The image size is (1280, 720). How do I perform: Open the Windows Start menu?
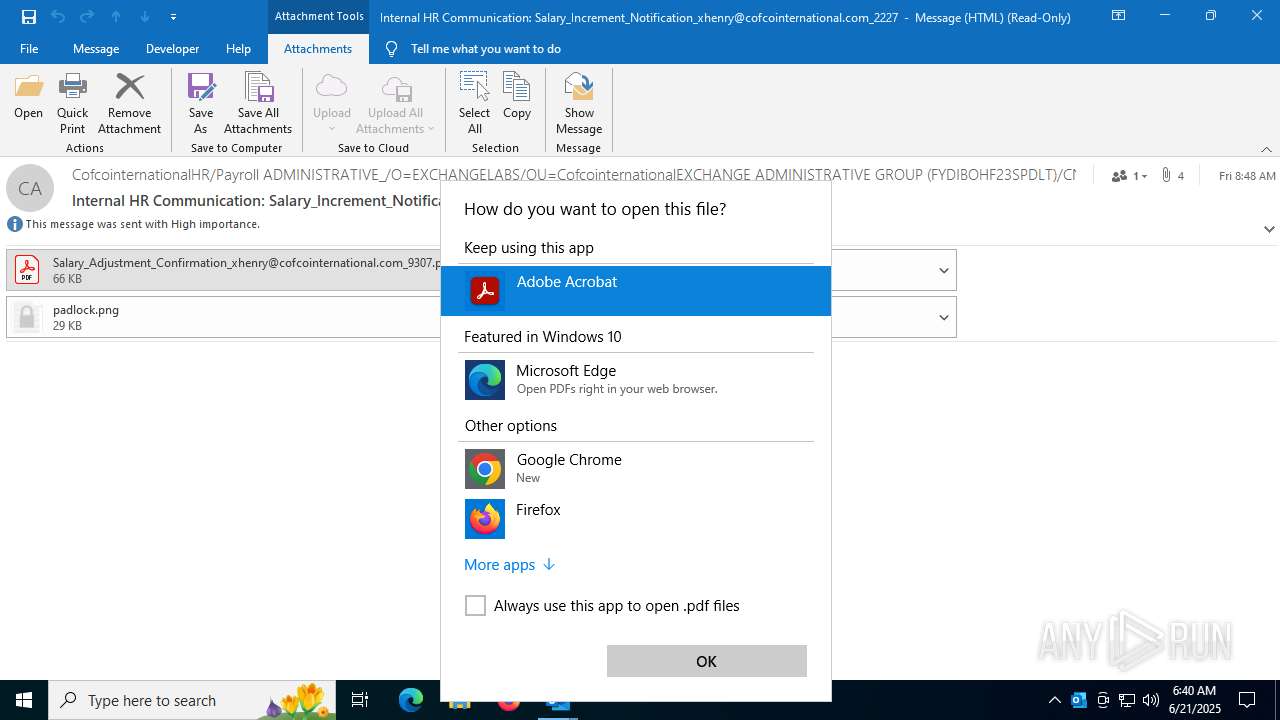pos(24,700)
